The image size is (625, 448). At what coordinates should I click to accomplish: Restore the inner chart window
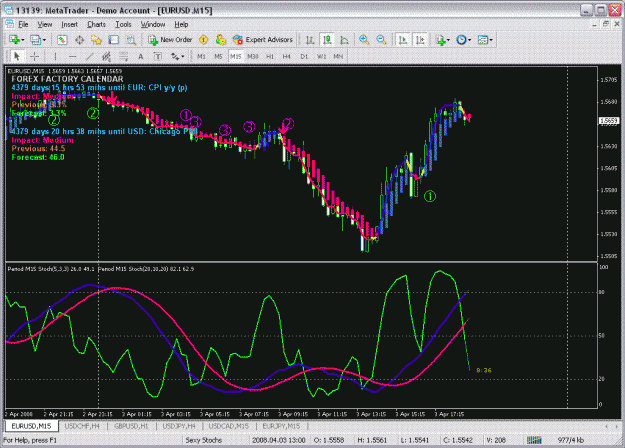605,24
